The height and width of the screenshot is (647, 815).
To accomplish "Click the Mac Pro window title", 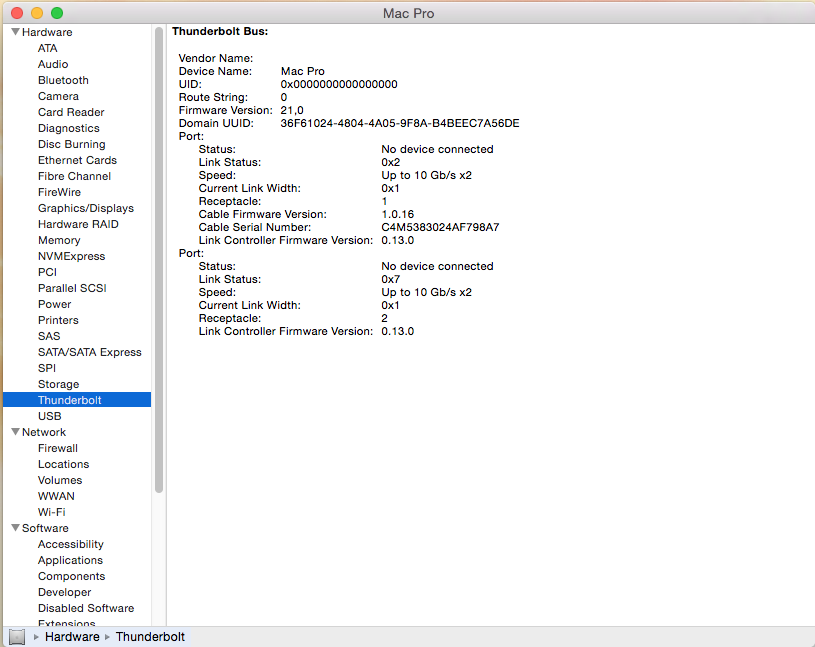I will point(409,13).
